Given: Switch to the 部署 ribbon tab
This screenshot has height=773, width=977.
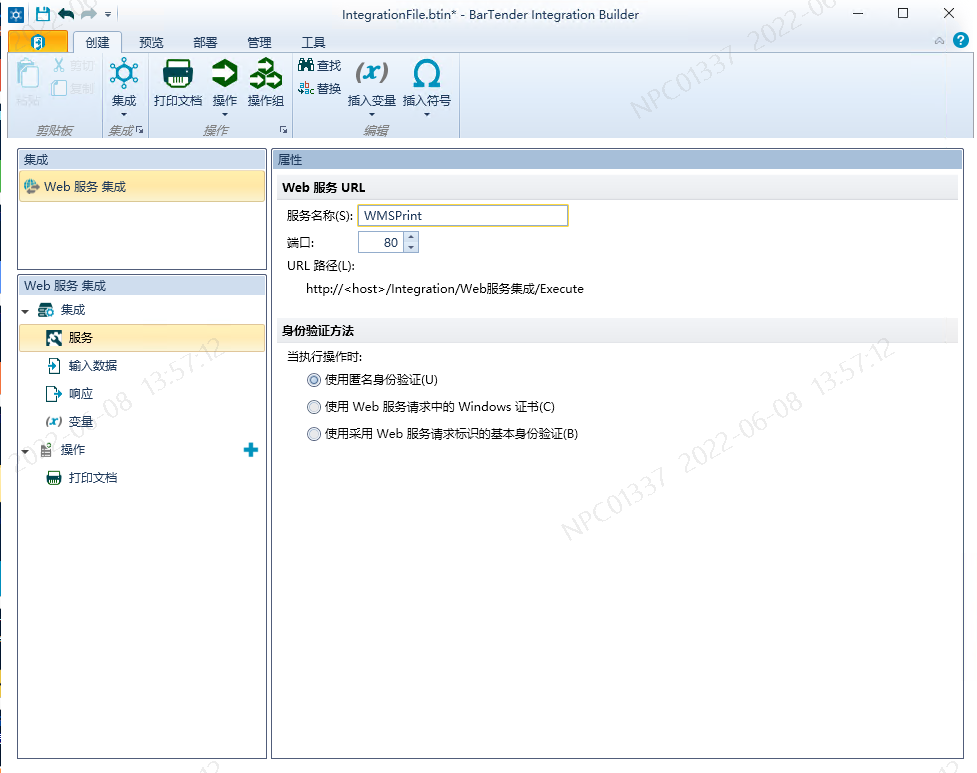Looking at the screenshot, I should 204,42.
